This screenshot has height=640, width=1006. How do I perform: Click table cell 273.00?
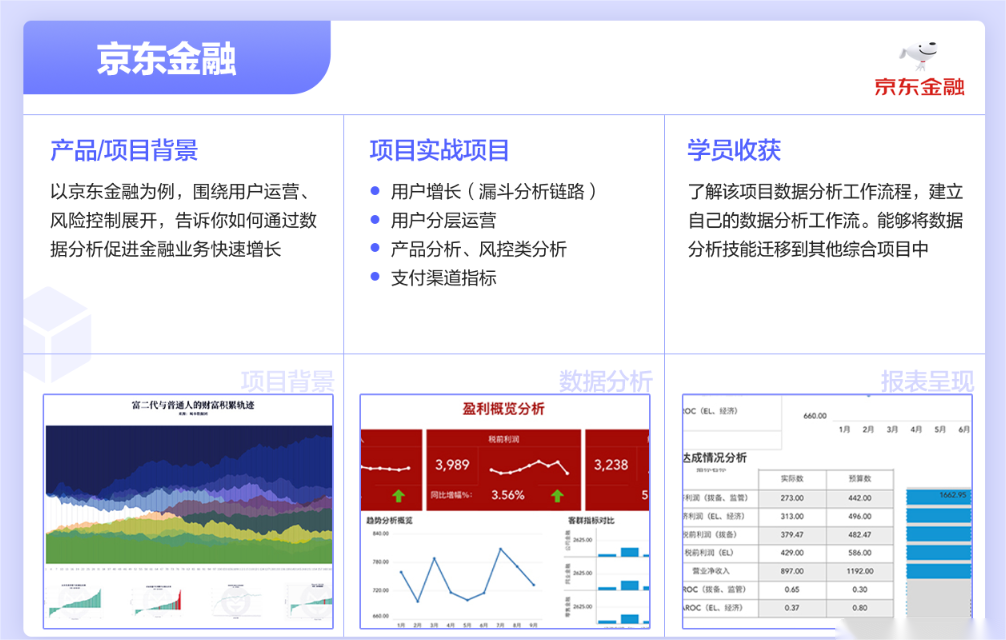792,498
